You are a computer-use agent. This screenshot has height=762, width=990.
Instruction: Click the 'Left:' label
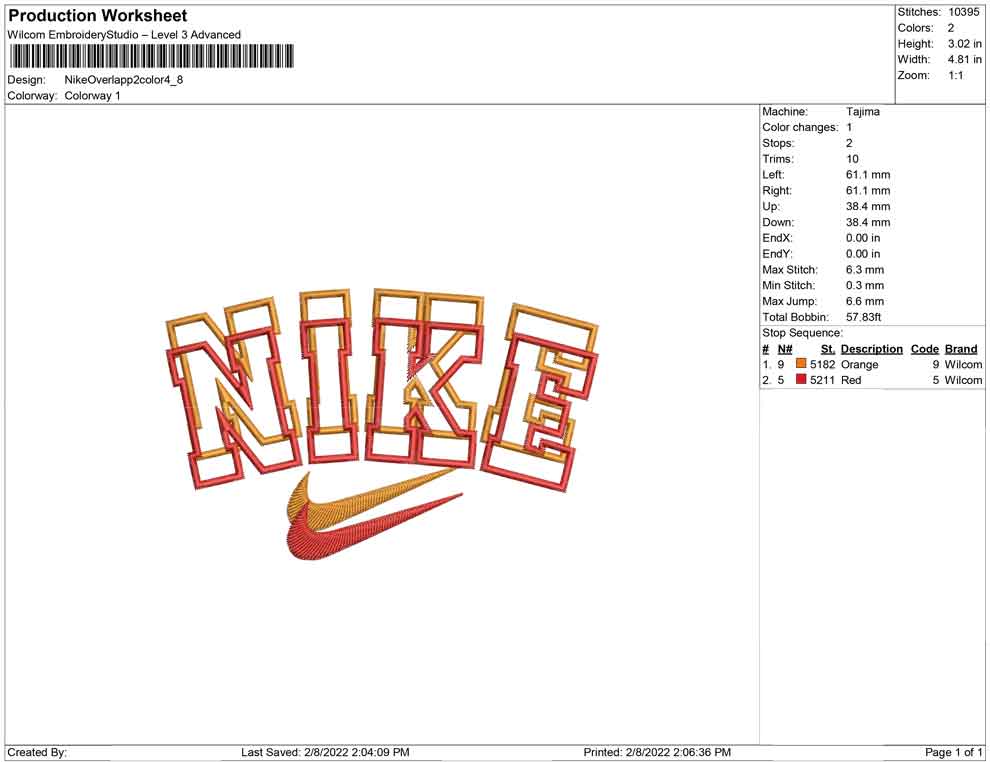click(773, 174)
